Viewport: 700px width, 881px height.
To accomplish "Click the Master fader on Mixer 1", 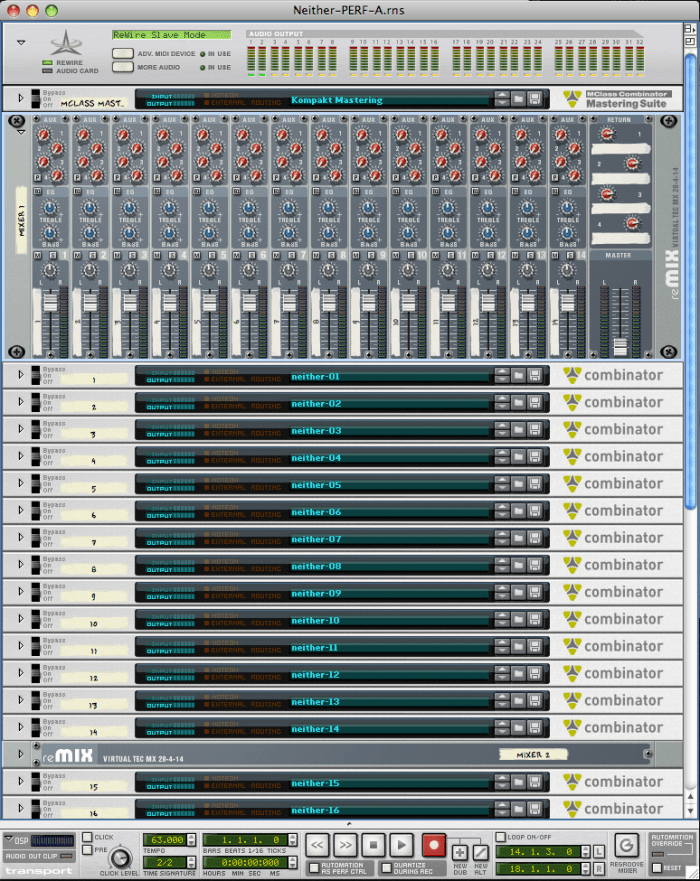I will tap(620, 346).
